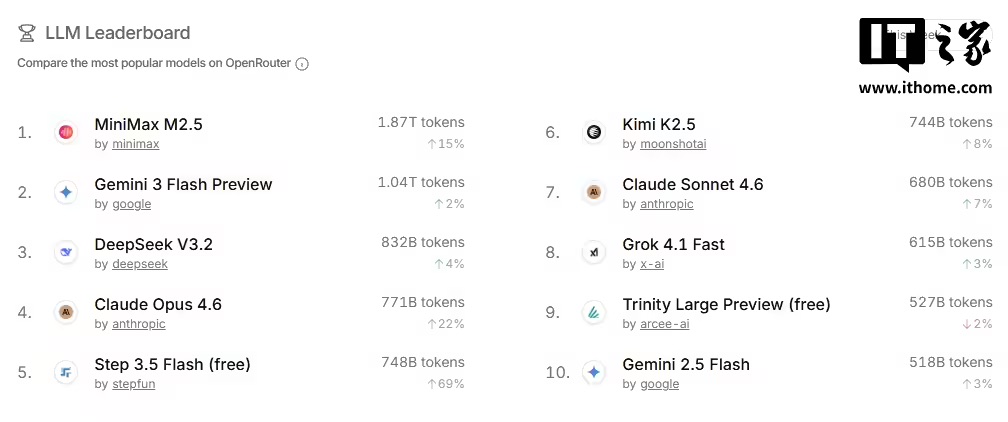Open the Claude Sonnet 4.6 model page
This screenshot has height=422, width=1008.
pos(692,184)
